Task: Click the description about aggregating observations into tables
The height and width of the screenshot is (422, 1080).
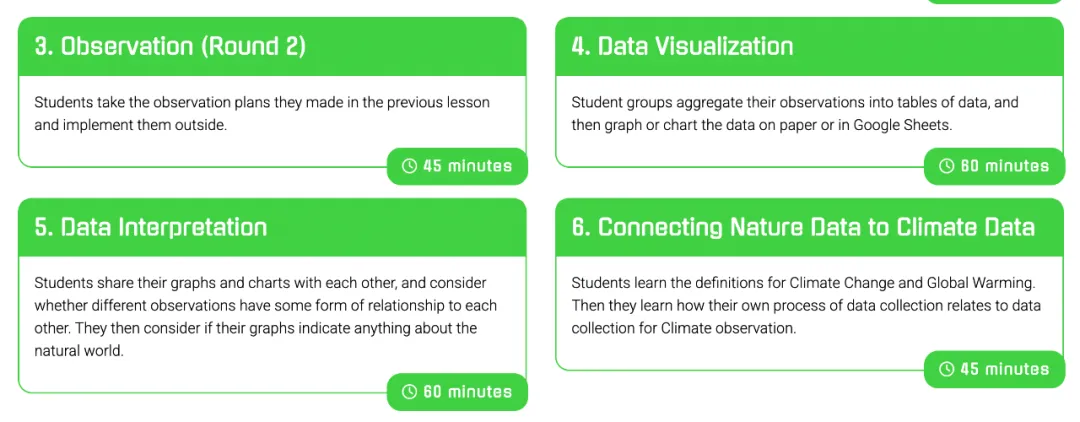Action: (795, 114)
